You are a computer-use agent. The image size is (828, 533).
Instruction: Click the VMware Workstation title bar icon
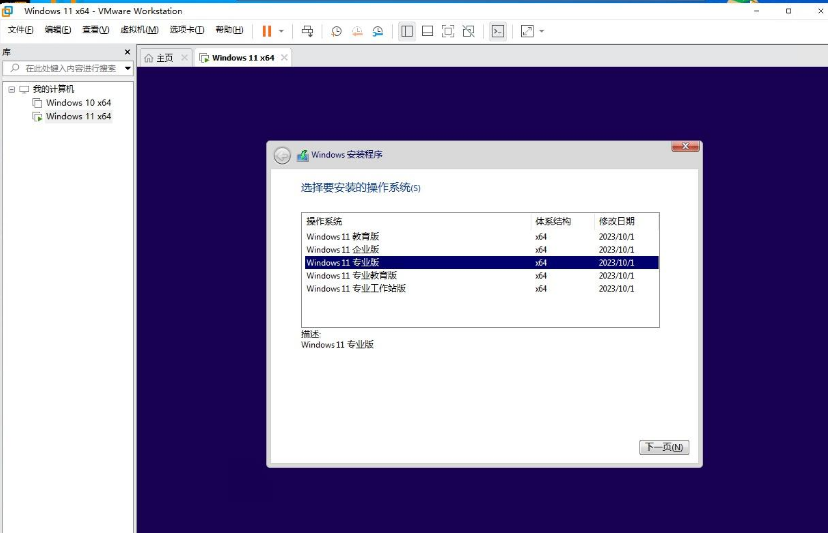(7, 11)
